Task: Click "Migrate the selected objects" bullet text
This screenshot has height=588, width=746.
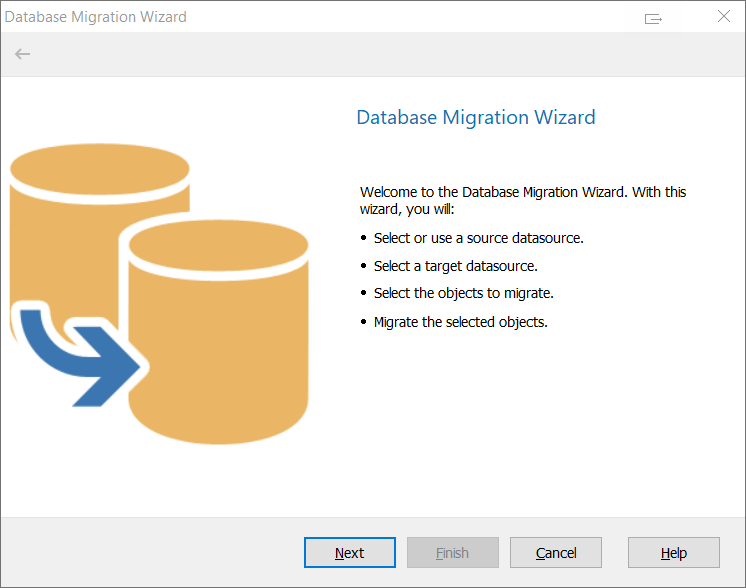Action: click(x=460, y=322)
